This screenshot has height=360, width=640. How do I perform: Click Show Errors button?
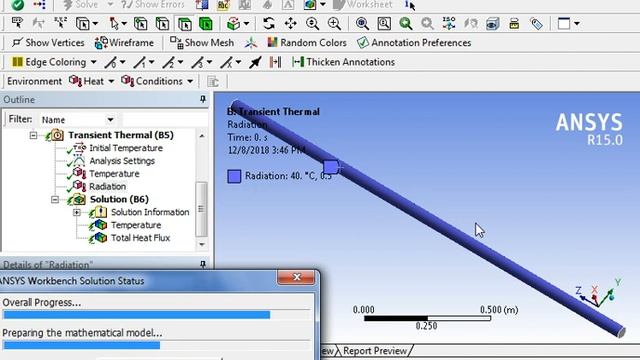click(153, 5)
